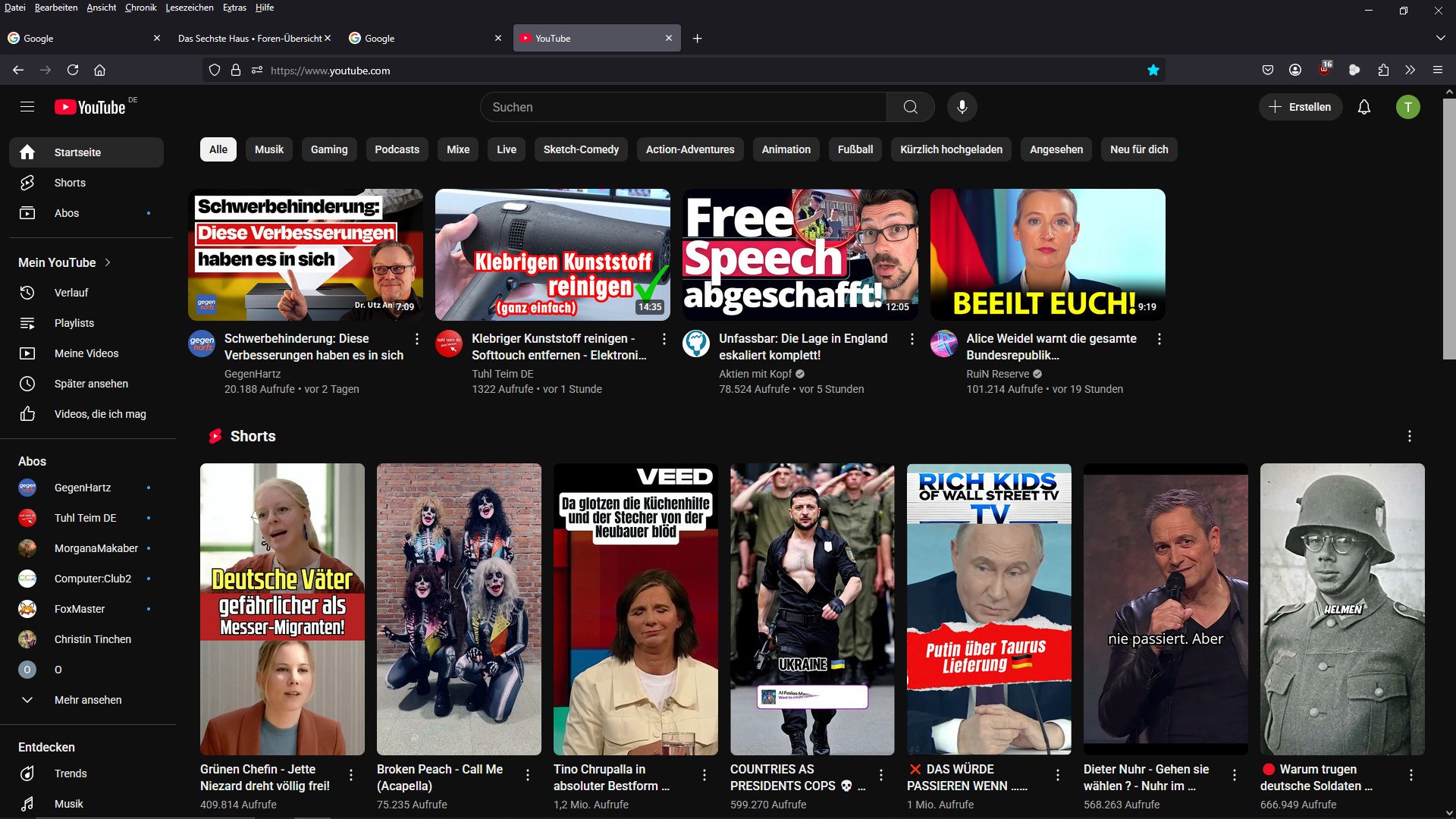The width and height of the screenshot is (1456, 819).
Task: Click the address bar URL
Action: 330,71
